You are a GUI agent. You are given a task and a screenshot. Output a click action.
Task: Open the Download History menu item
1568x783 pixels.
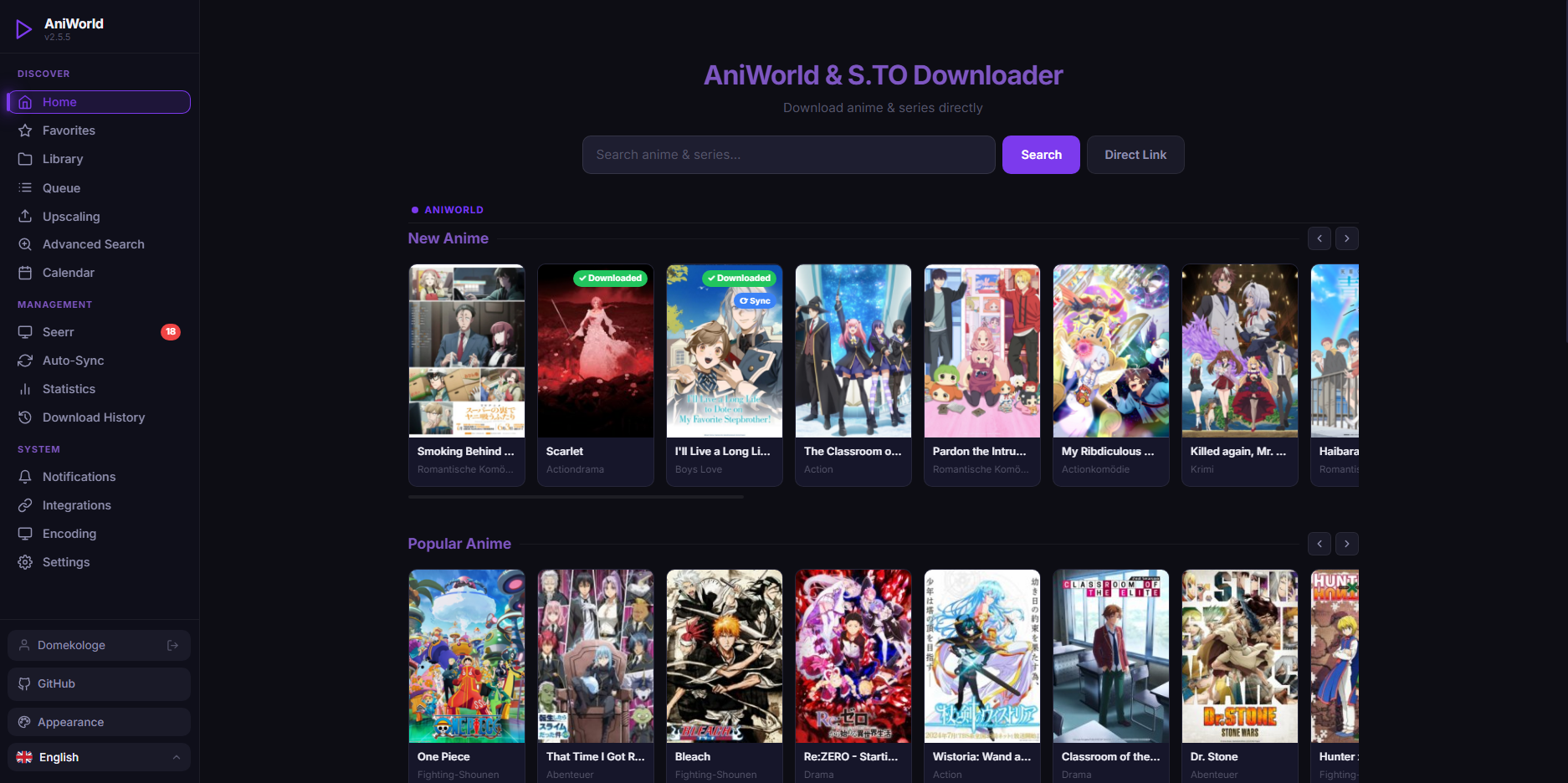(x=99, y=417)
